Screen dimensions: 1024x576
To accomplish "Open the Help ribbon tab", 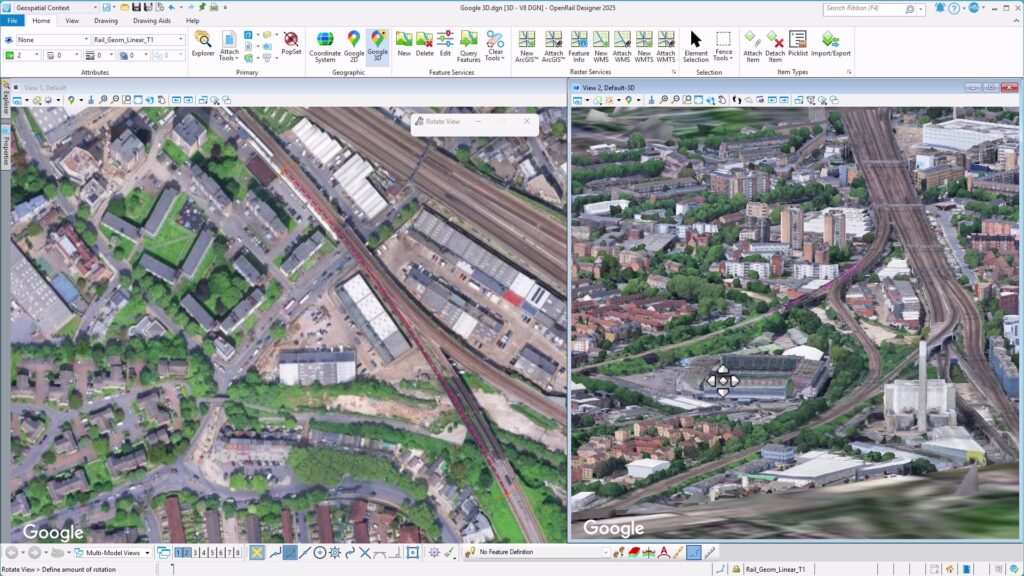I will pyautogui.click(x=193, y=21).
